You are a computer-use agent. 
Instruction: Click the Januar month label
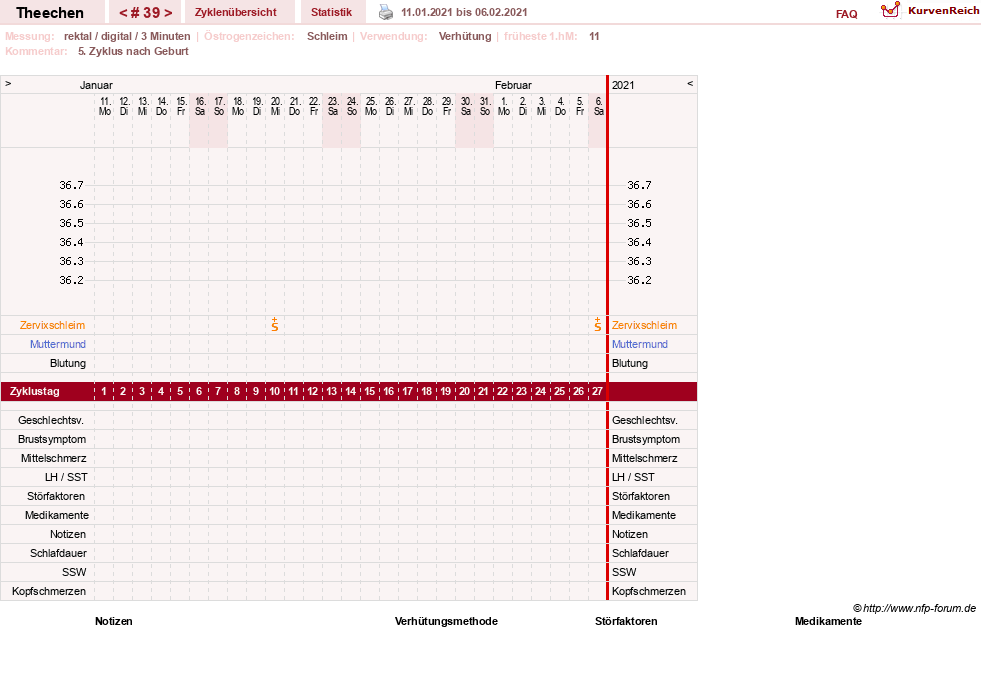coord(96,85)
